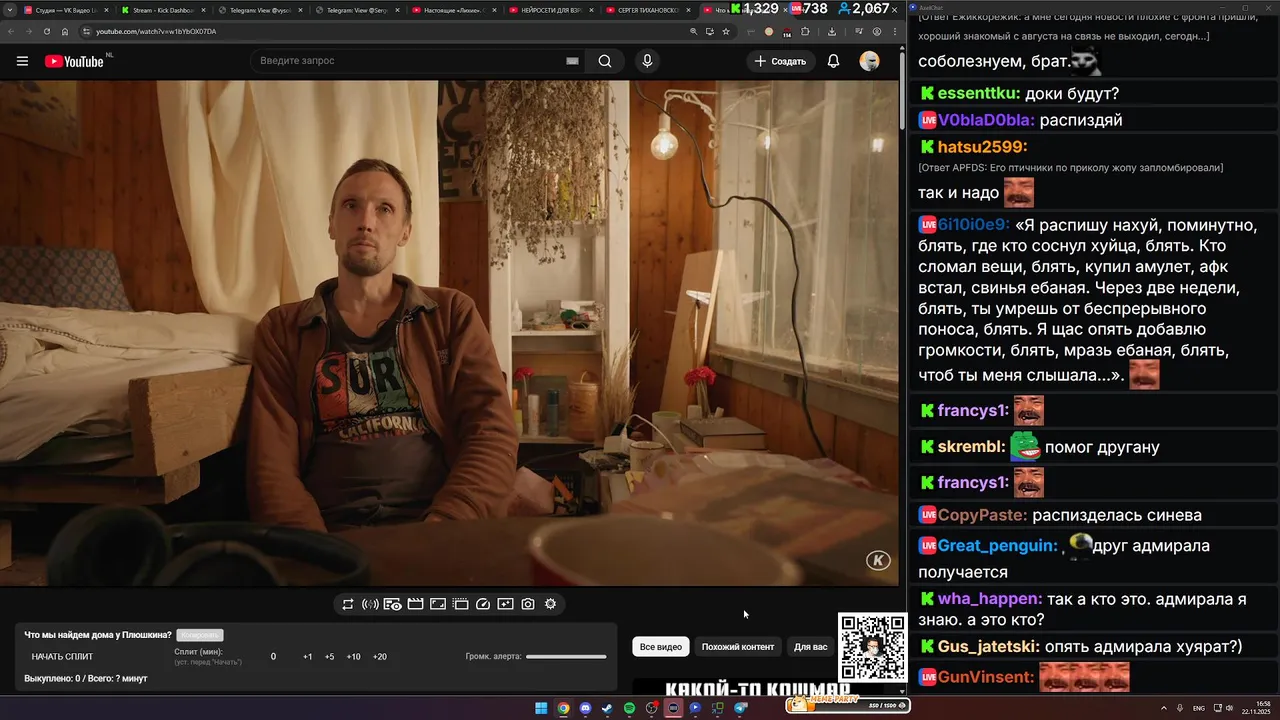Click НАЧАТЬ СПЛИТ button
1280x720 pixels.
(62, 657)
